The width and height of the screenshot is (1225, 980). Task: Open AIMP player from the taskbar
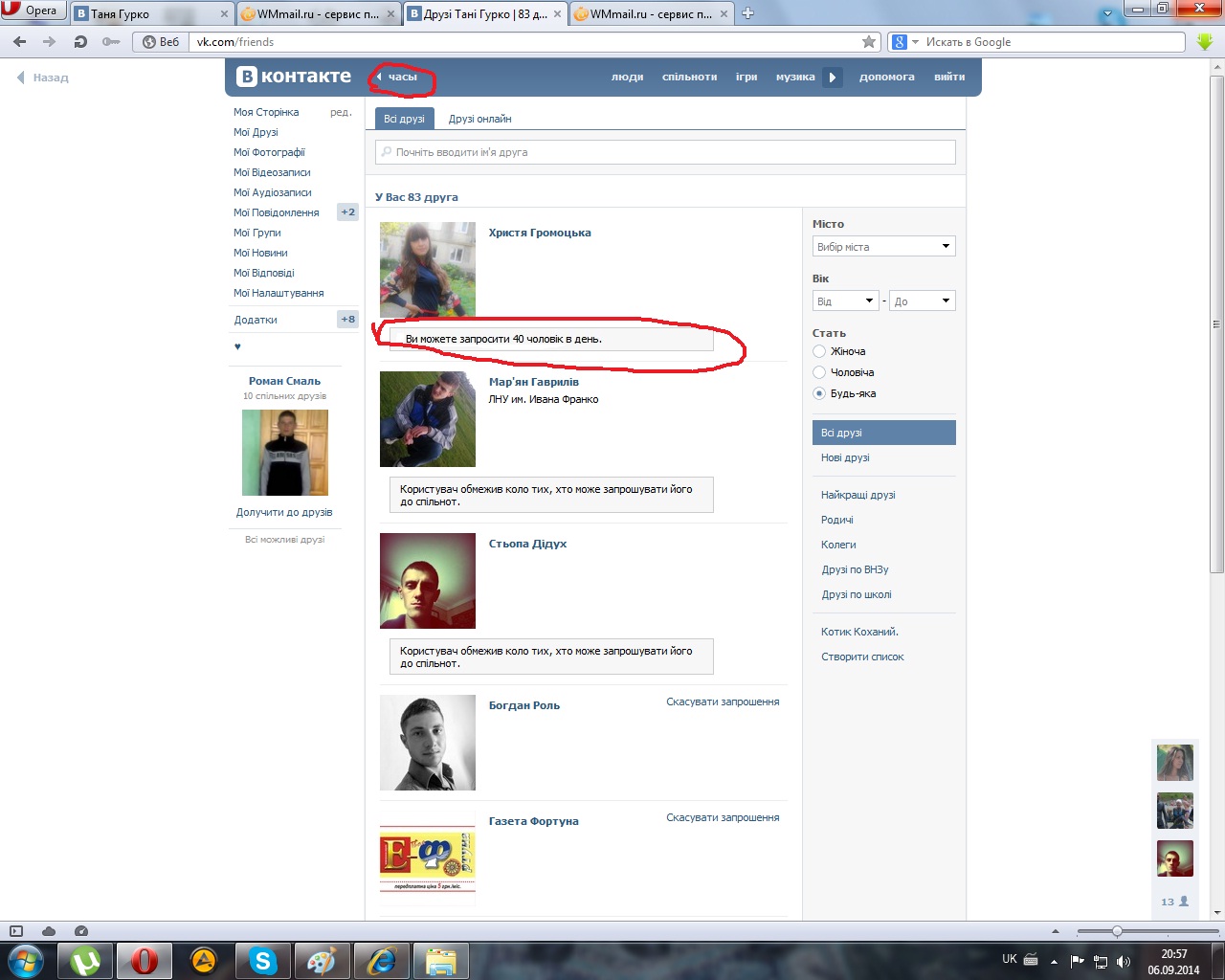204,960
